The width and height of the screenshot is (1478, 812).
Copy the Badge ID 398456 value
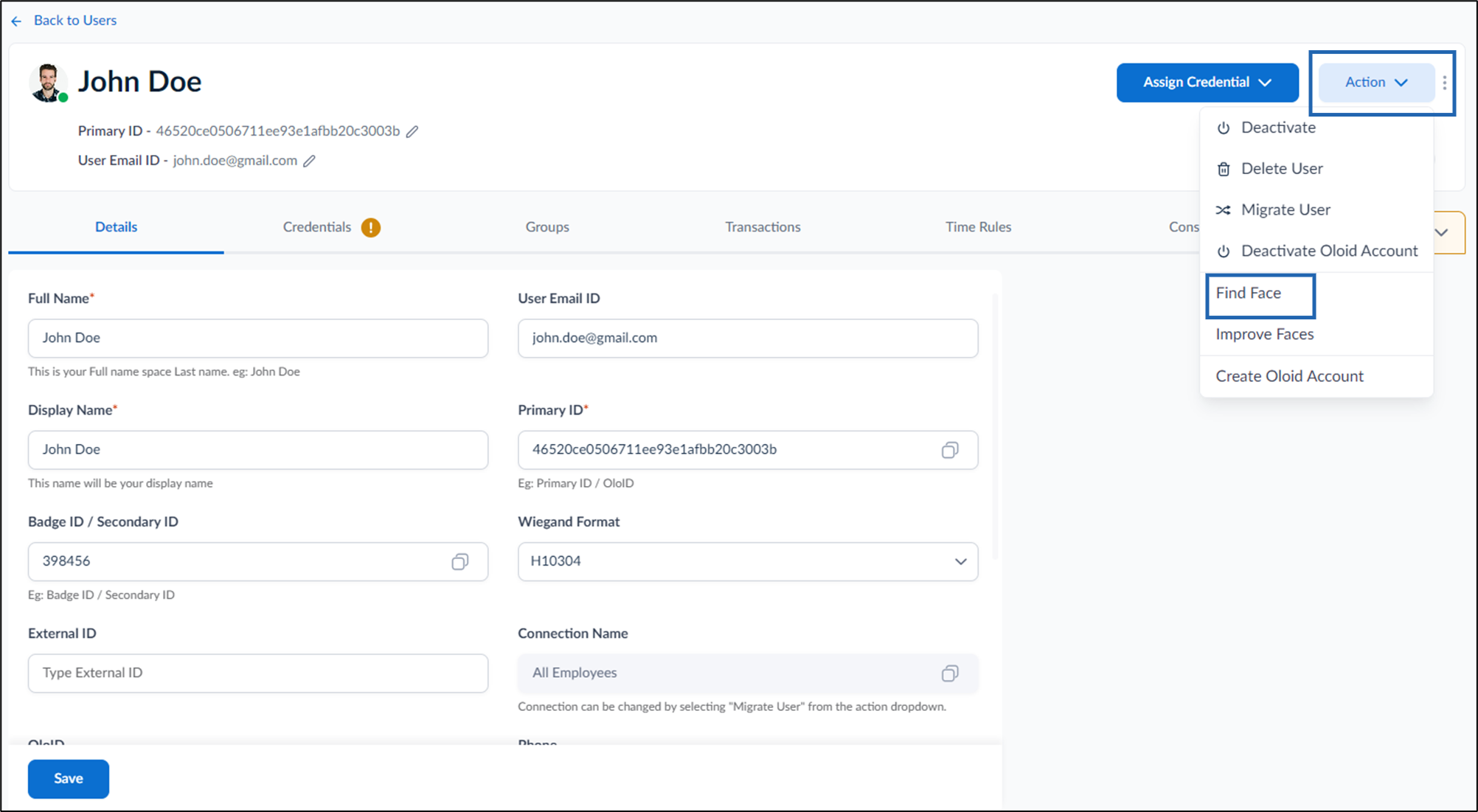pos(459,562)
